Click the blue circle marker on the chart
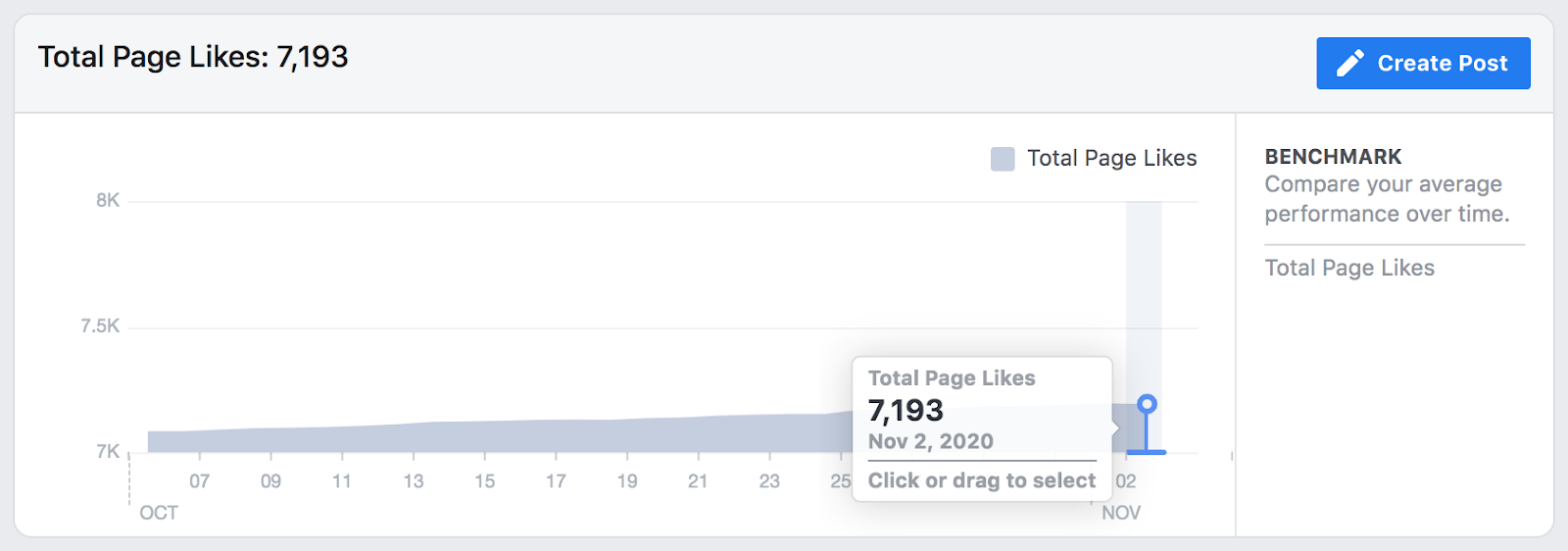The width and height of the screenshot is (1568, 551). (x=1147, y=404)
